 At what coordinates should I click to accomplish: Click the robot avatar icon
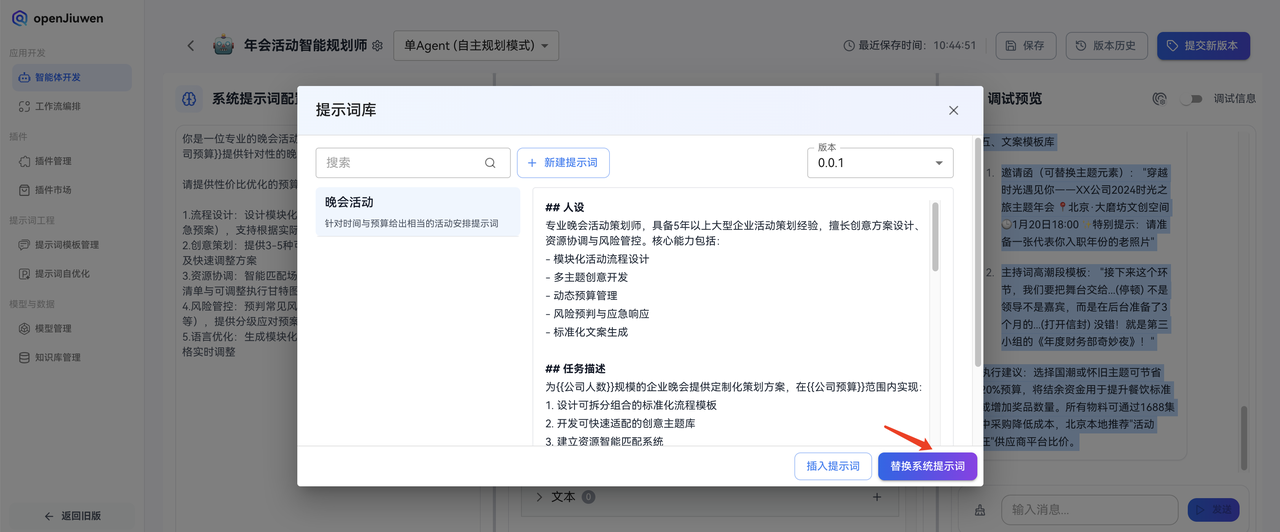pyautogui.click(x=224, y=45)
